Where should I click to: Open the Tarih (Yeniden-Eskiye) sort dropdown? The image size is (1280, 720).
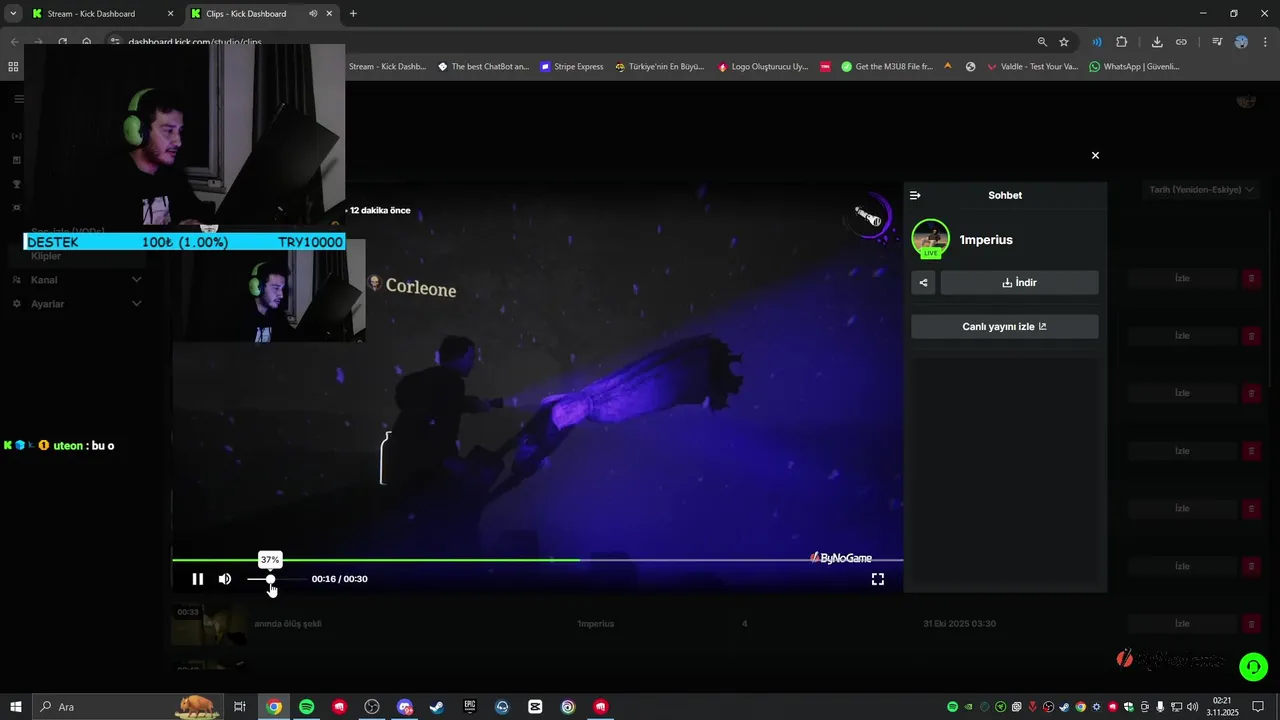(1200, 190)
